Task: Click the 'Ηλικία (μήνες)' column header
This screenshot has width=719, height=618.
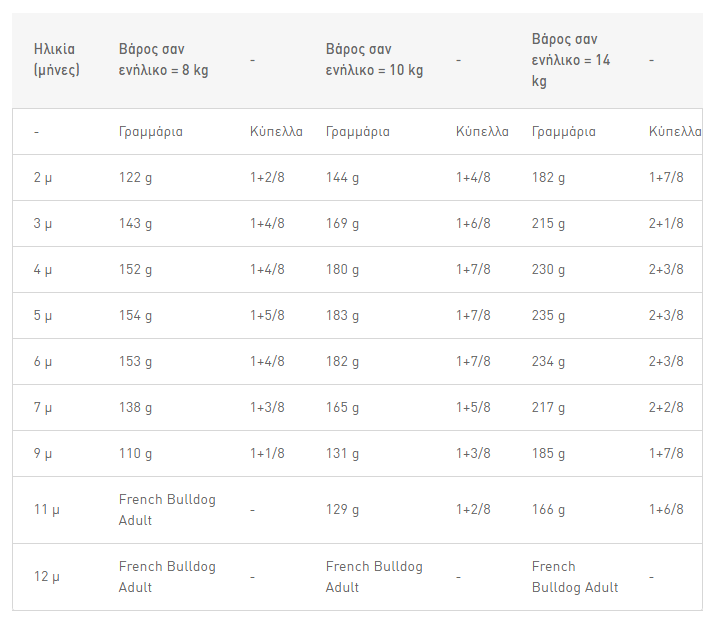Action: tap(56, 60)
